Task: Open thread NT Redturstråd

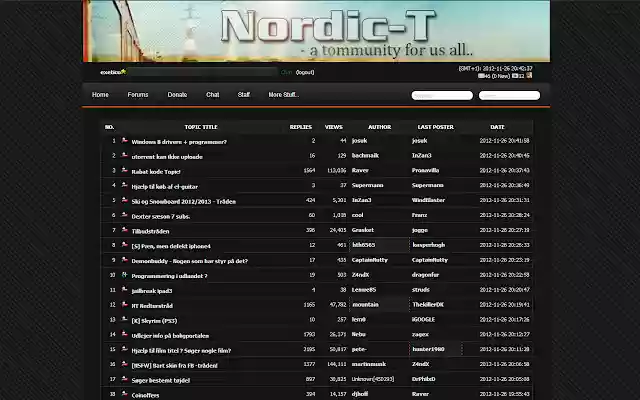Action: (x=152, y=306)
